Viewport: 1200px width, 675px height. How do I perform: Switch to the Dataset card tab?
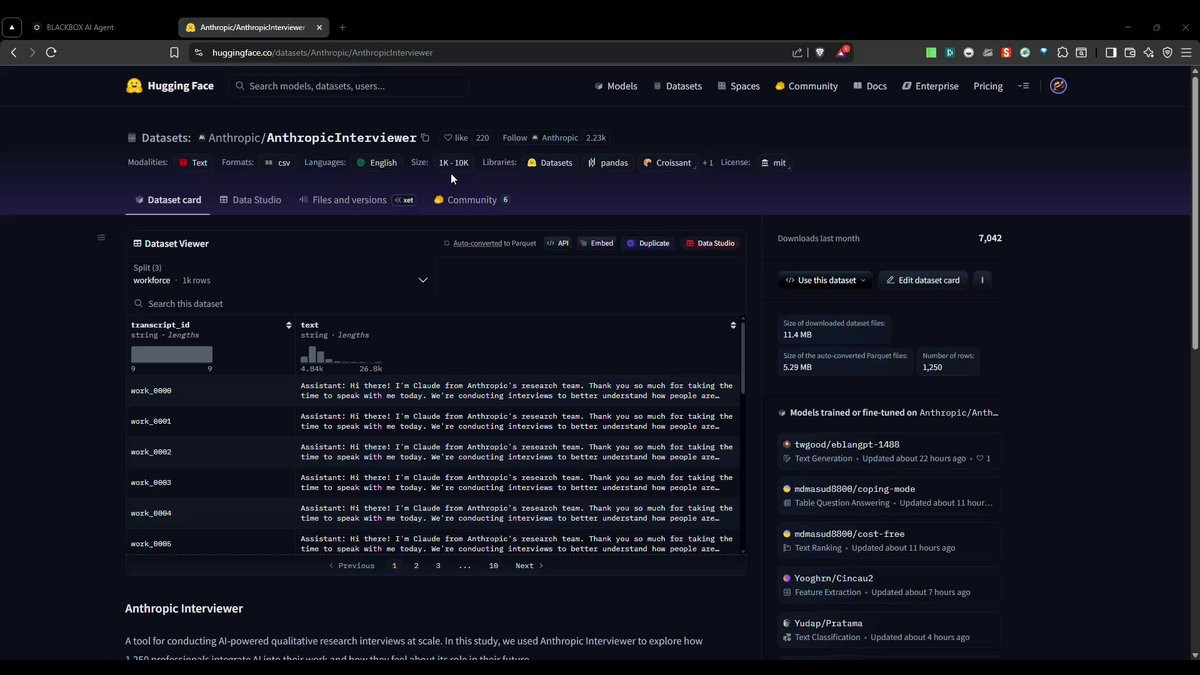(168, 200)
